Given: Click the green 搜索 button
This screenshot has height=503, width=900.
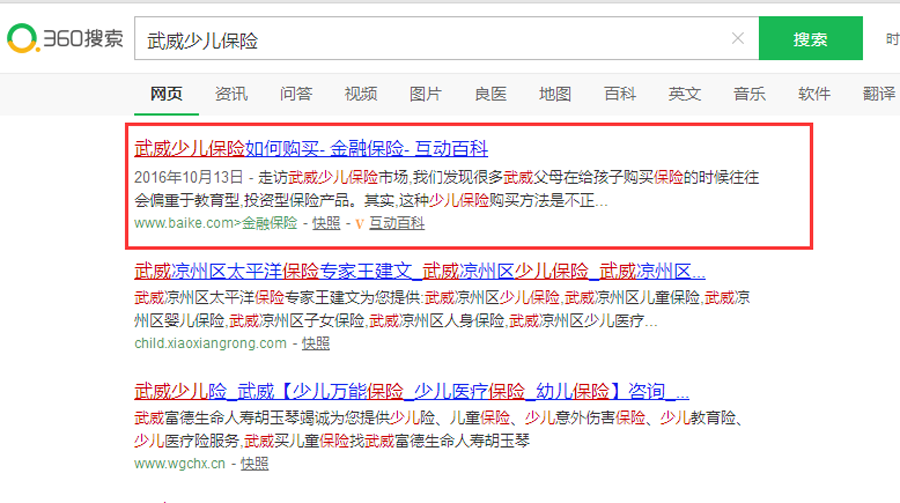Looking at the screenshot, I should (810, 38).
